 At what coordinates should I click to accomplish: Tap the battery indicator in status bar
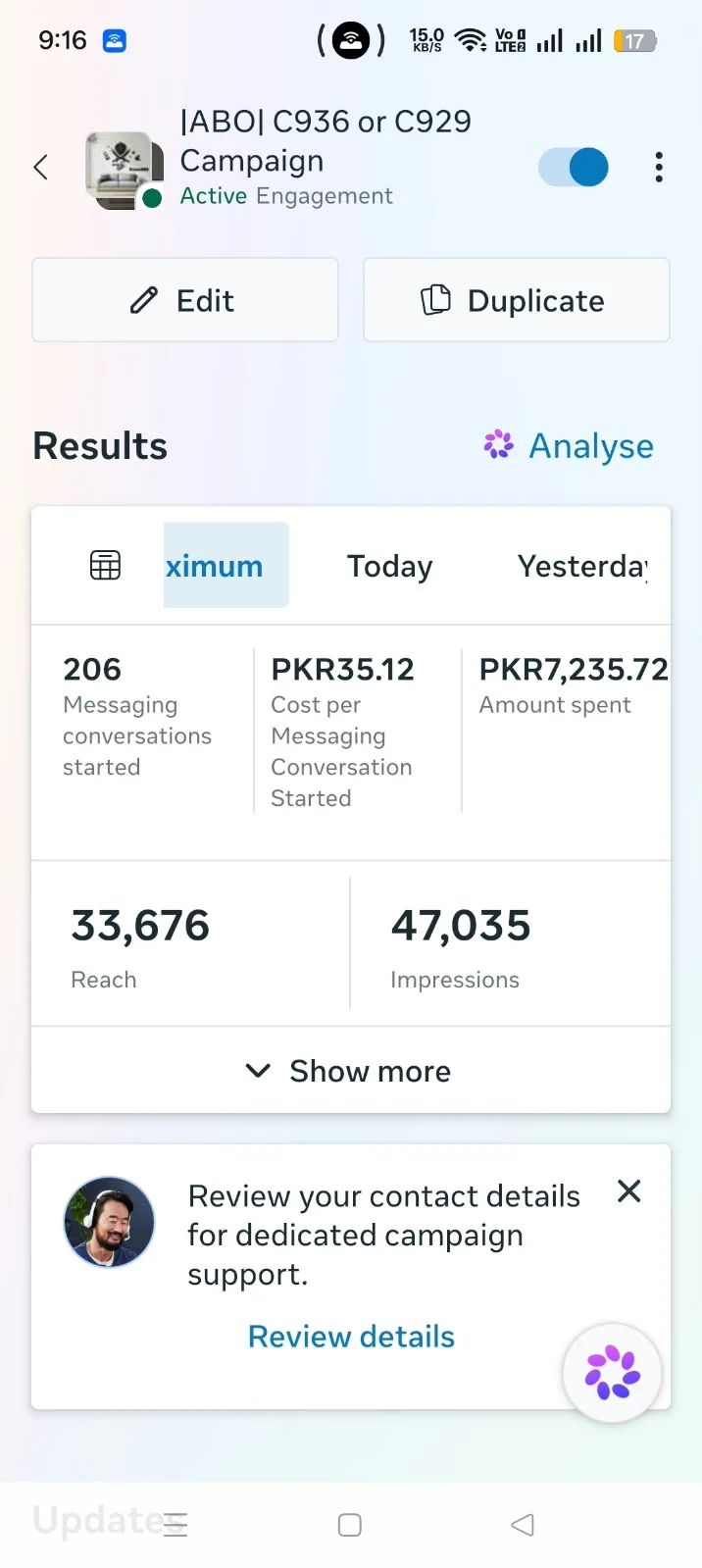click(635, 41)
